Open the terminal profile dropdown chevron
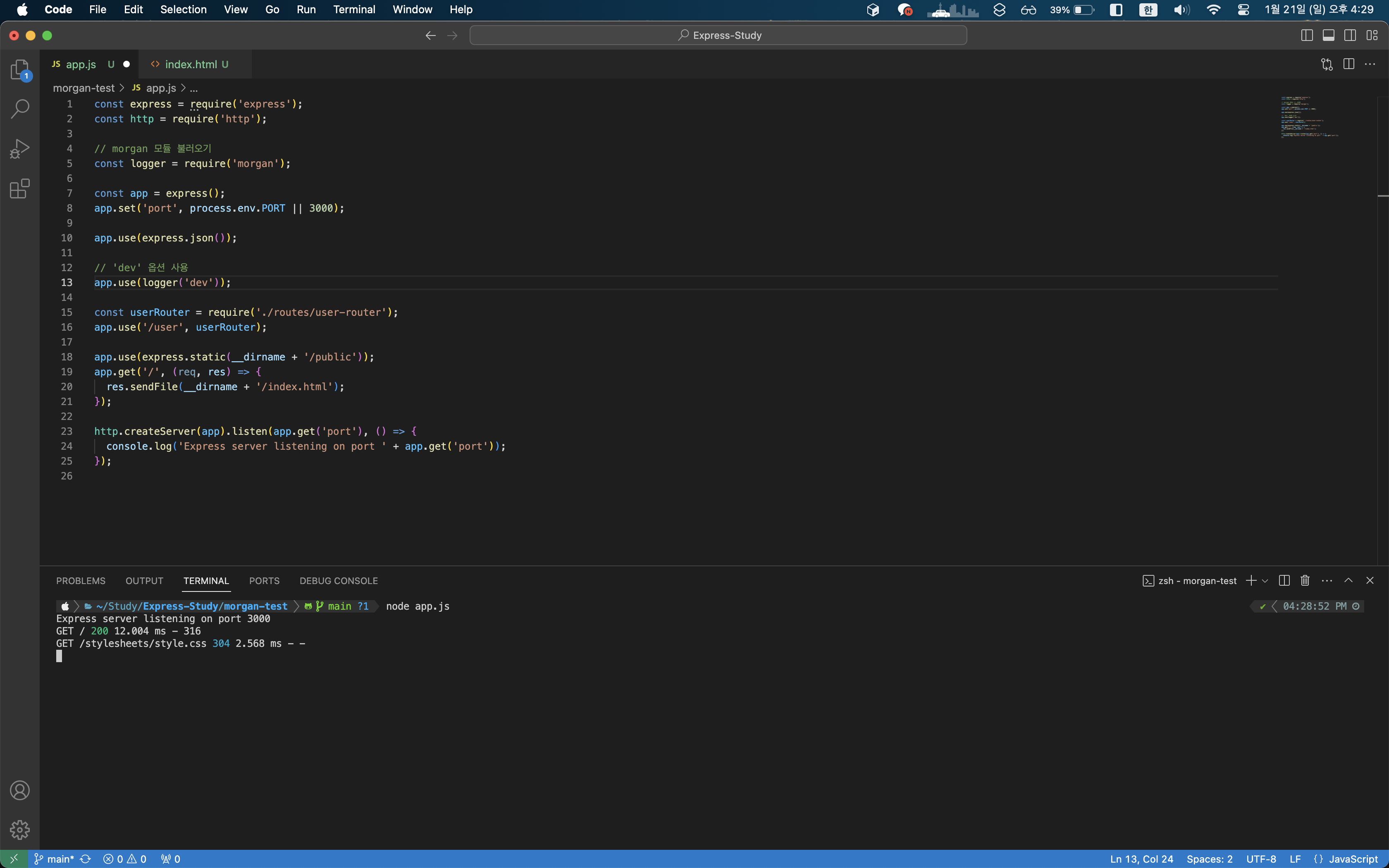The height and width of the screenshot is (868, 1389). click(x=1265, y=580)
